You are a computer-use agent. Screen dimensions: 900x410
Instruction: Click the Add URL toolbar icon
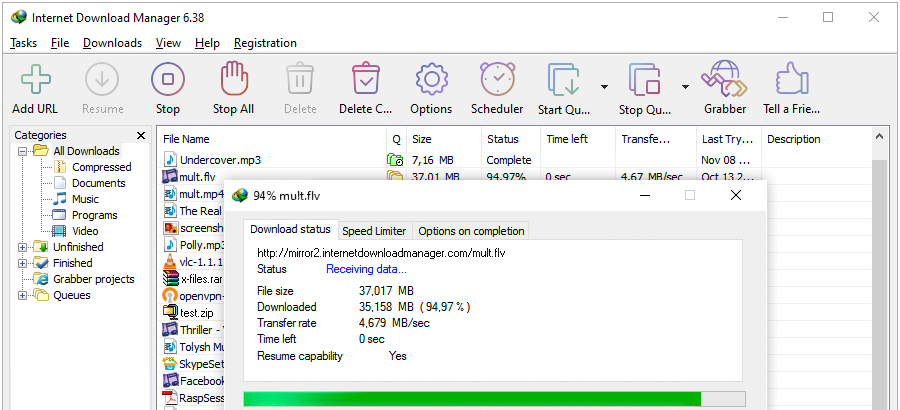click(35, 79)
